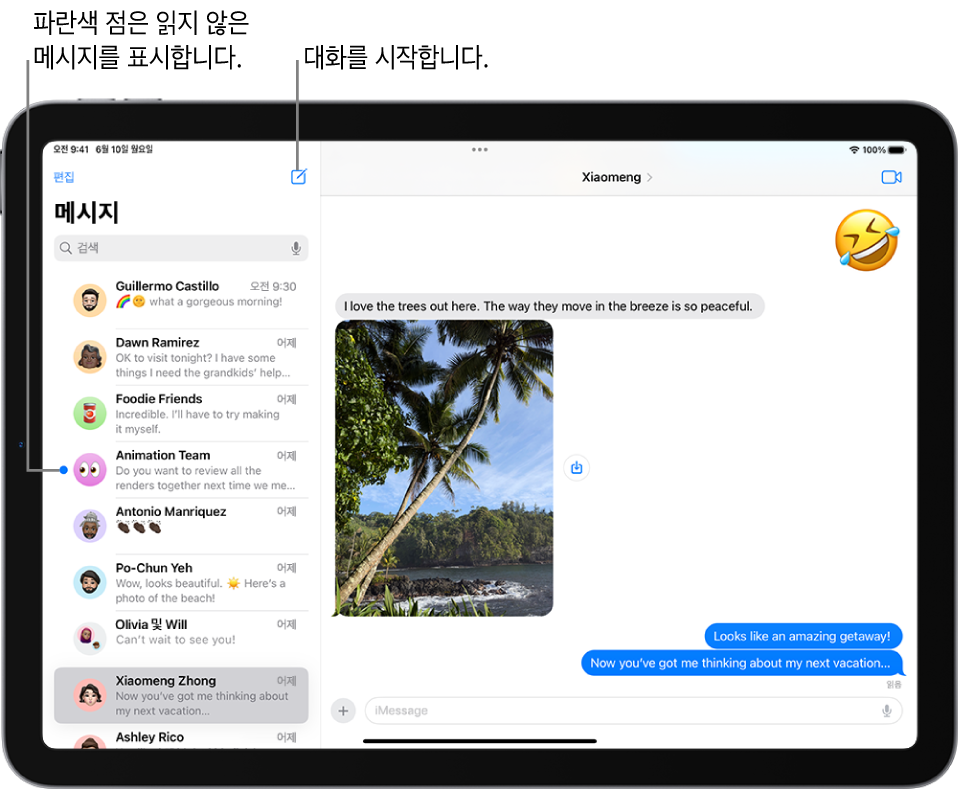Tap the 오전 9:30 timestamp on Guillermo's row
Screen dimensions: 960x790
point(273,286)
